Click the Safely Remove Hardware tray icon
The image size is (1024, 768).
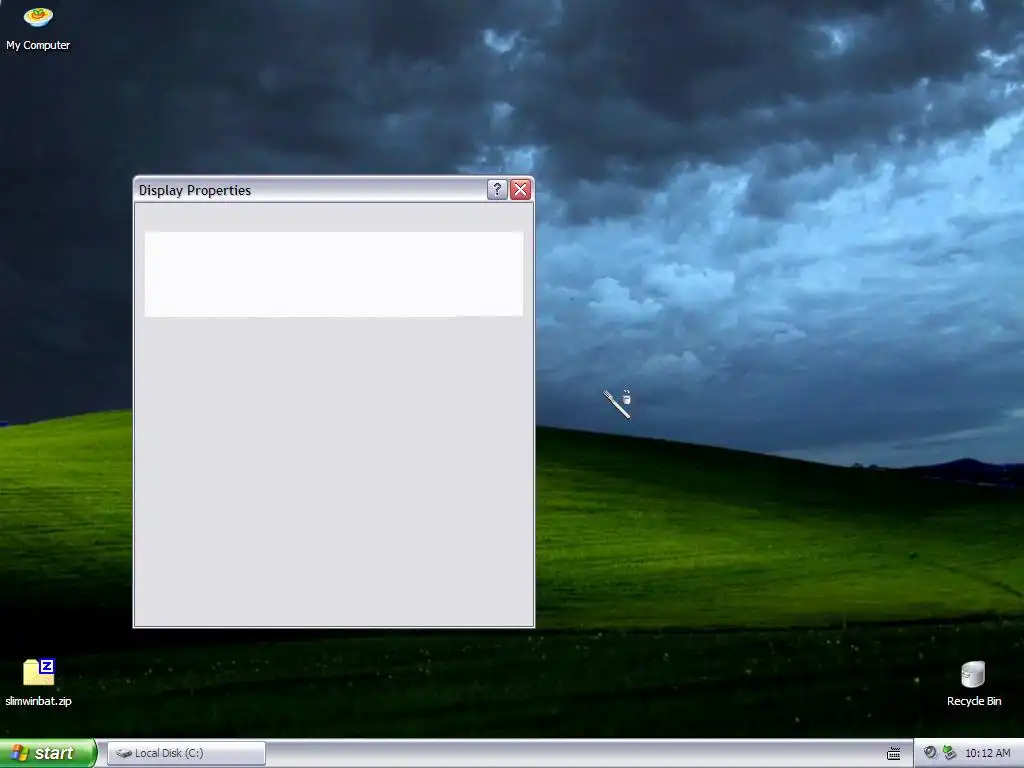click(950, 753)
